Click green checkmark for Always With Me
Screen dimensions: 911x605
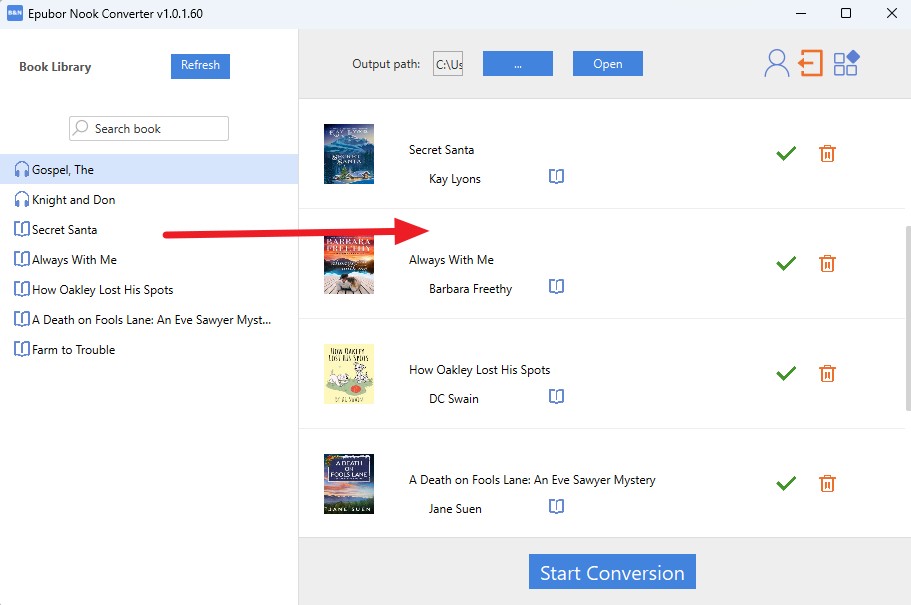click(786, 263)
